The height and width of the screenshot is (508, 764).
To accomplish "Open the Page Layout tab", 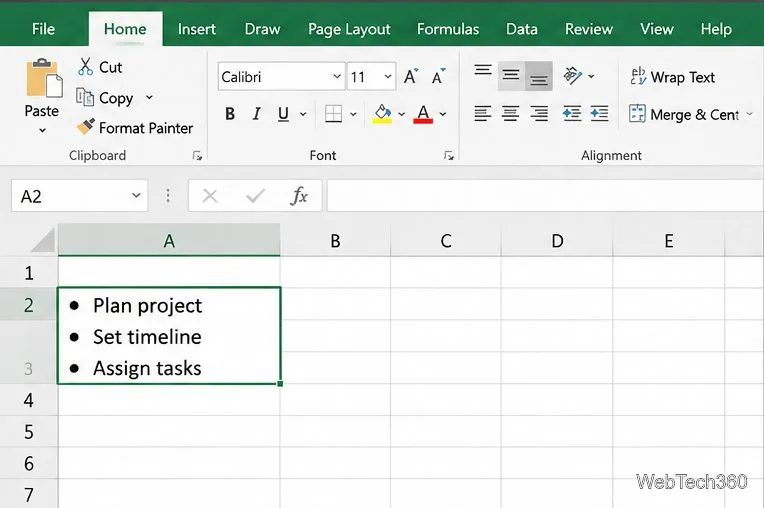I will tap(349, 29).
